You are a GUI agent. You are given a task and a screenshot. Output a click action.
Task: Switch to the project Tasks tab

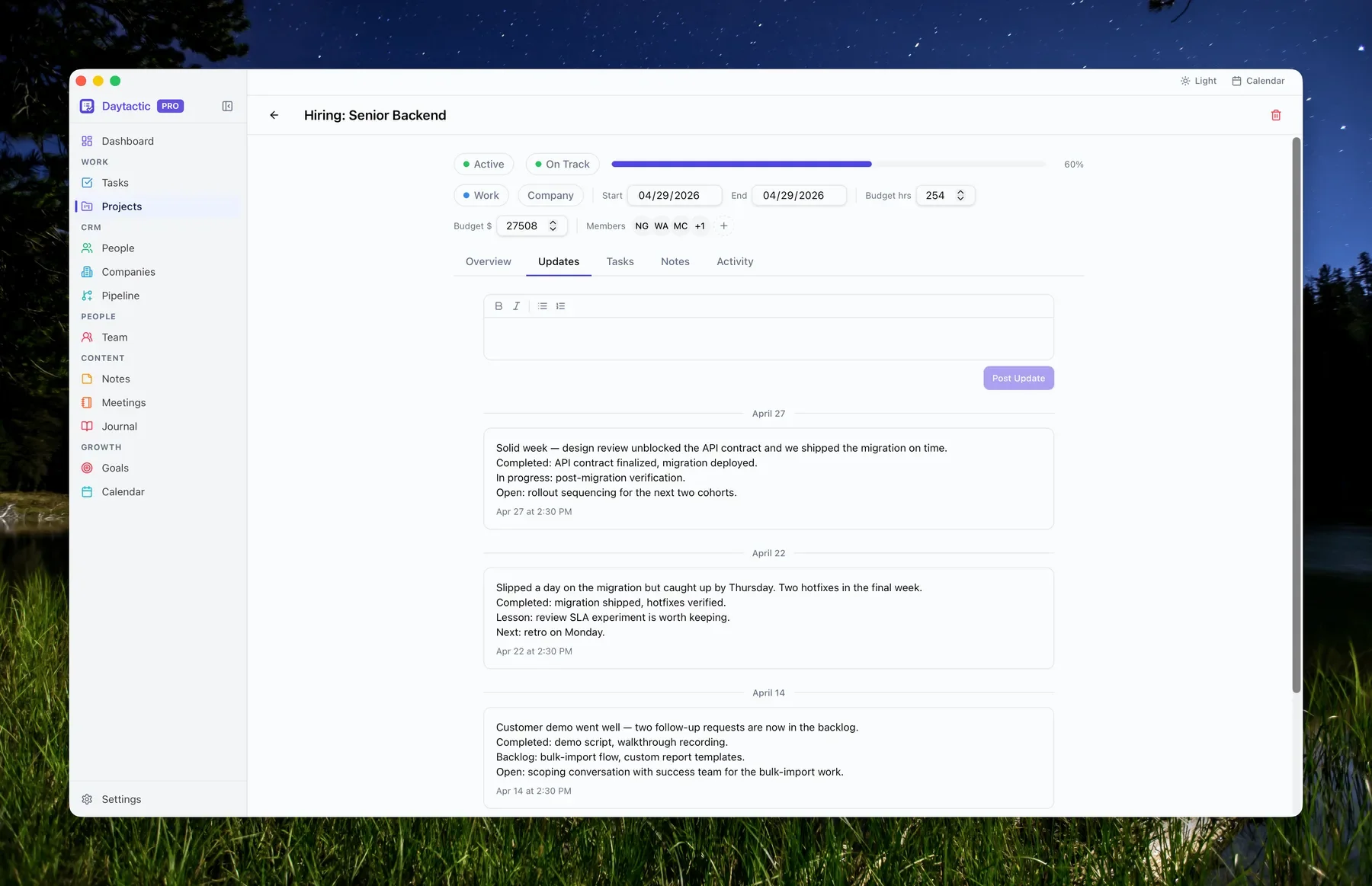pos(620,261)
